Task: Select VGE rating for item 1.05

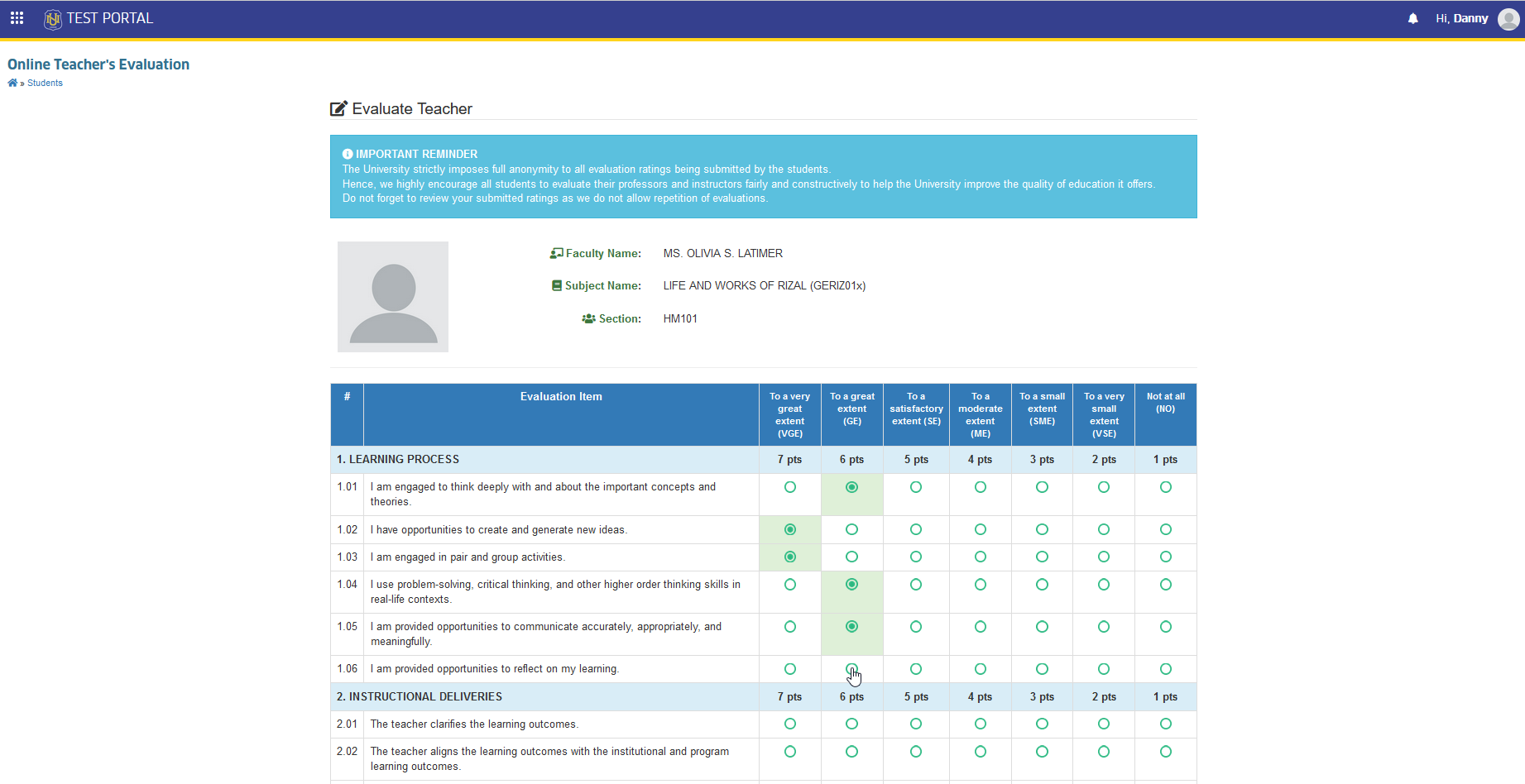Action: [x=790, y=627]
